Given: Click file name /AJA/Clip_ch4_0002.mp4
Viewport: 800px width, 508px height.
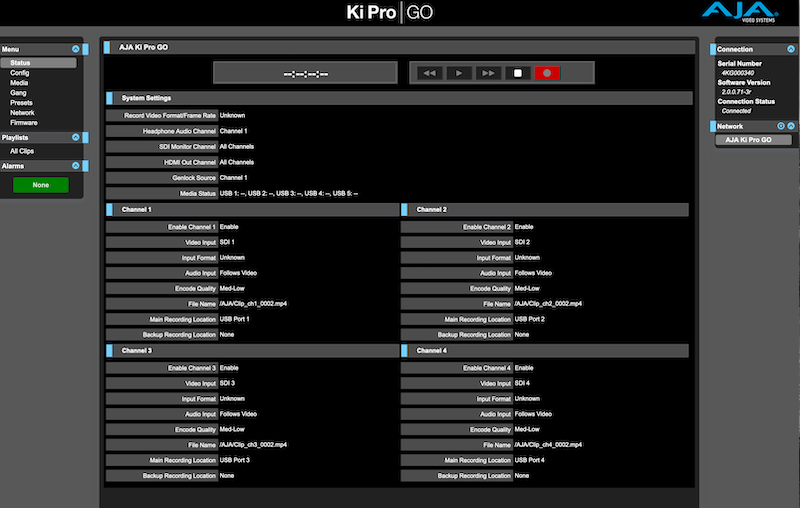Looking at the screenshot, I should [x=548, y=445].
